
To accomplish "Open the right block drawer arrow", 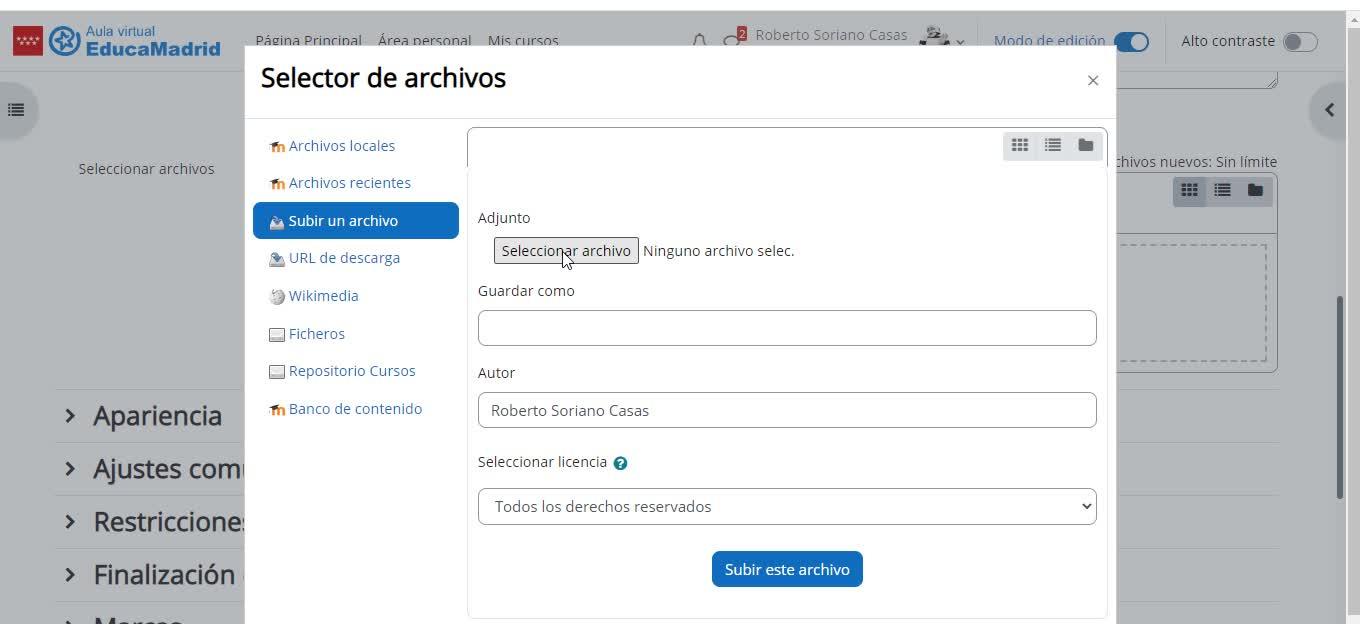I will (x=1329, y=110).
